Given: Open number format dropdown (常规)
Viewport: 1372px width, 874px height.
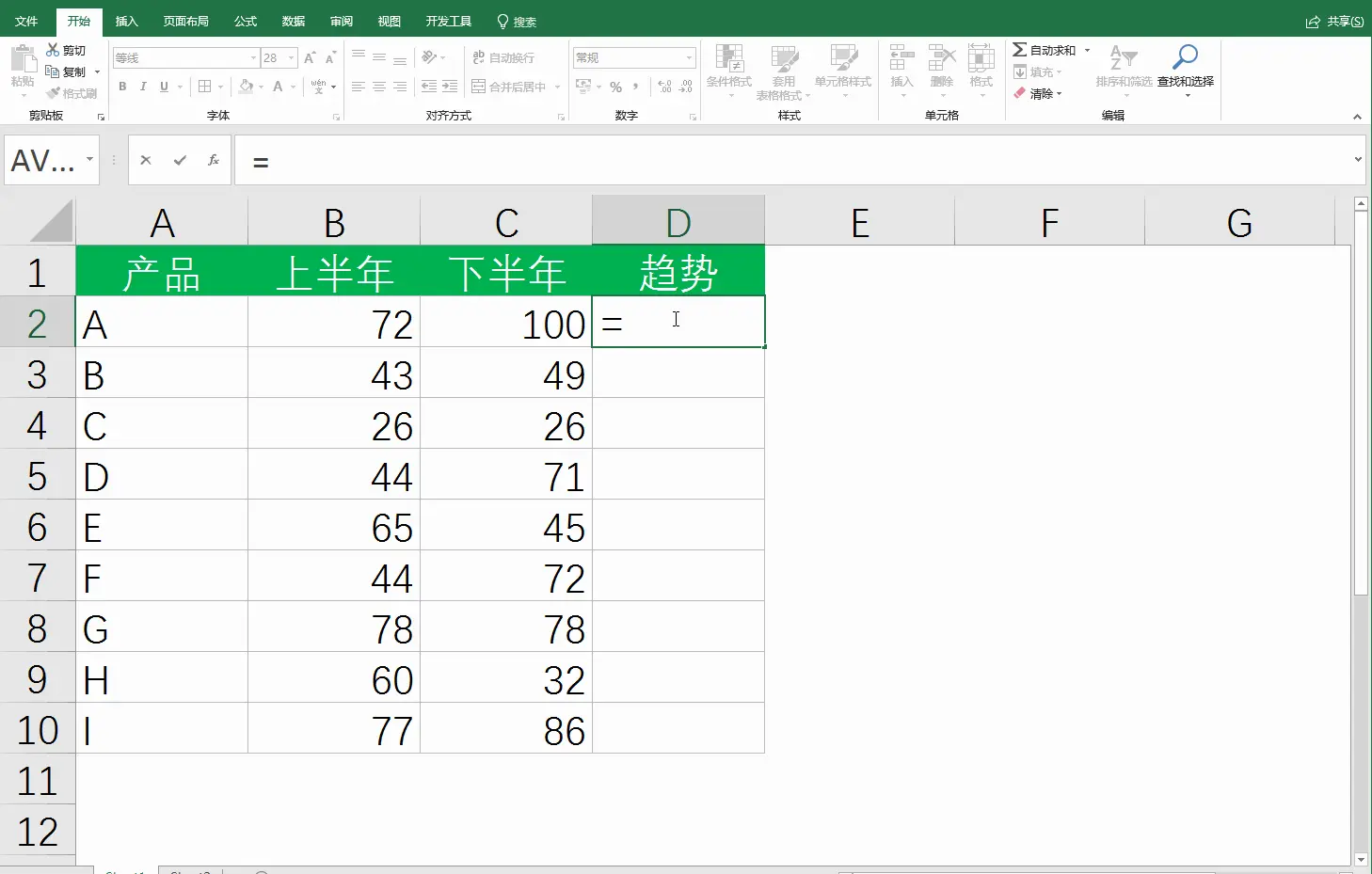Looking at the screenshot, I should click(x=689, y=57).
